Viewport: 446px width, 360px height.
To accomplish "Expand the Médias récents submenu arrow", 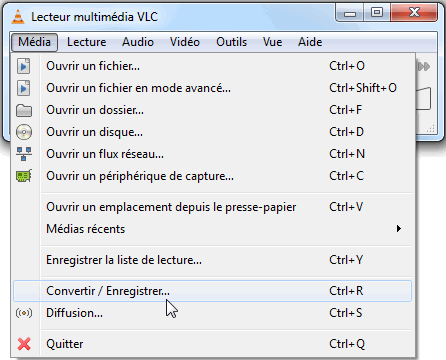I will point(399,229).
